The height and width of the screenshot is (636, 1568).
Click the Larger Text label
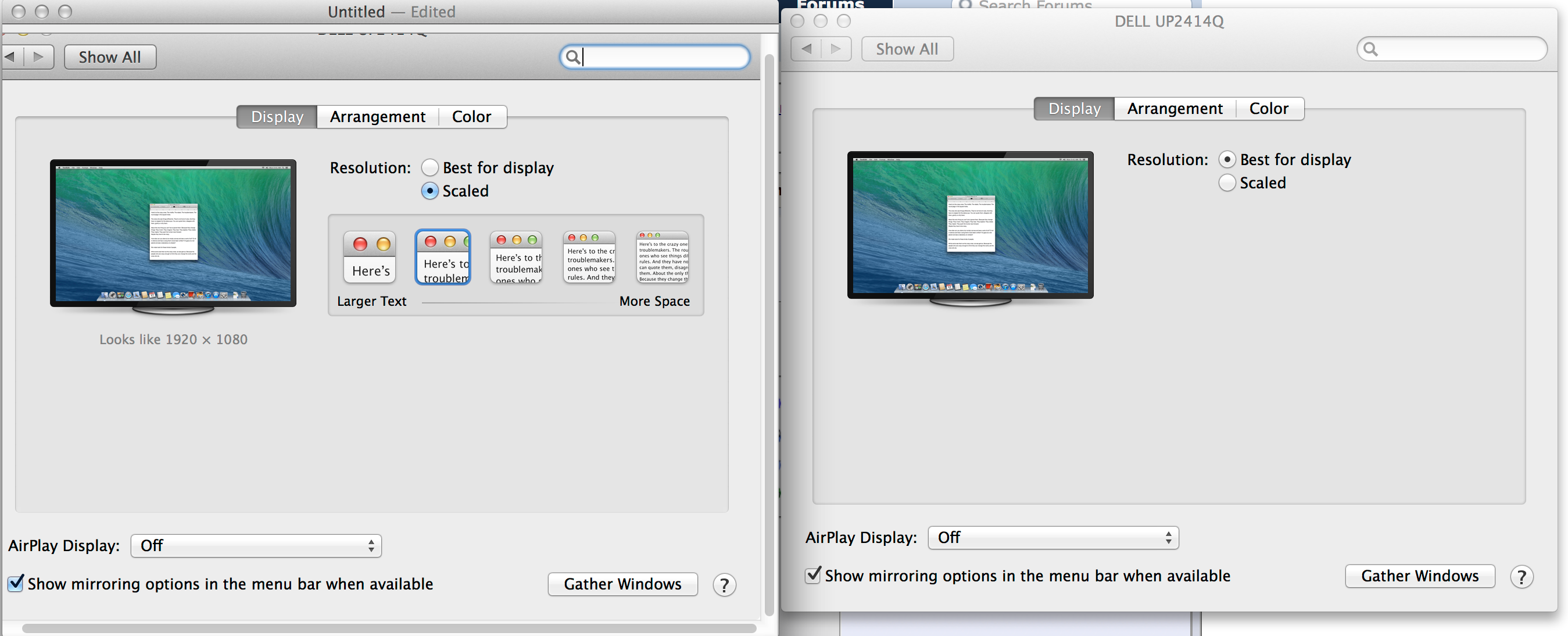pos(372,301)
